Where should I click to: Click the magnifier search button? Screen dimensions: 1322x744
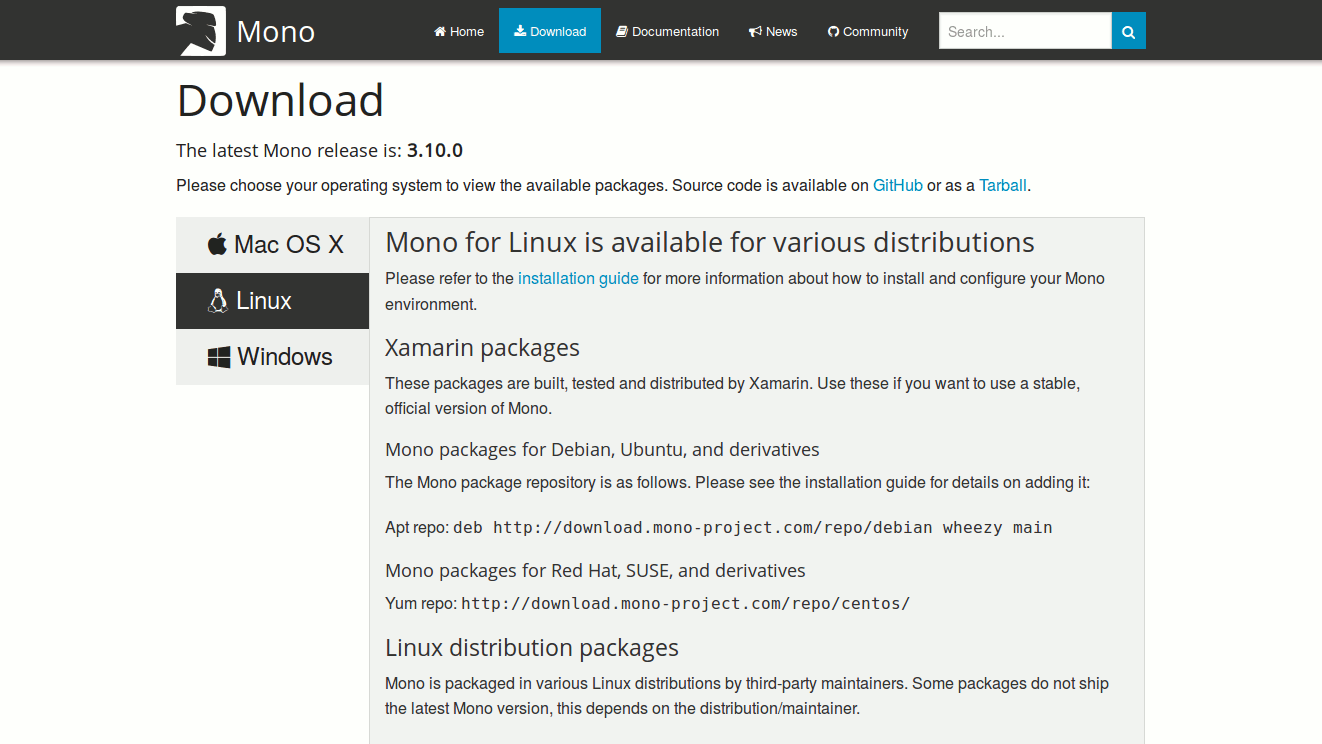click(x=1129, y=31)
